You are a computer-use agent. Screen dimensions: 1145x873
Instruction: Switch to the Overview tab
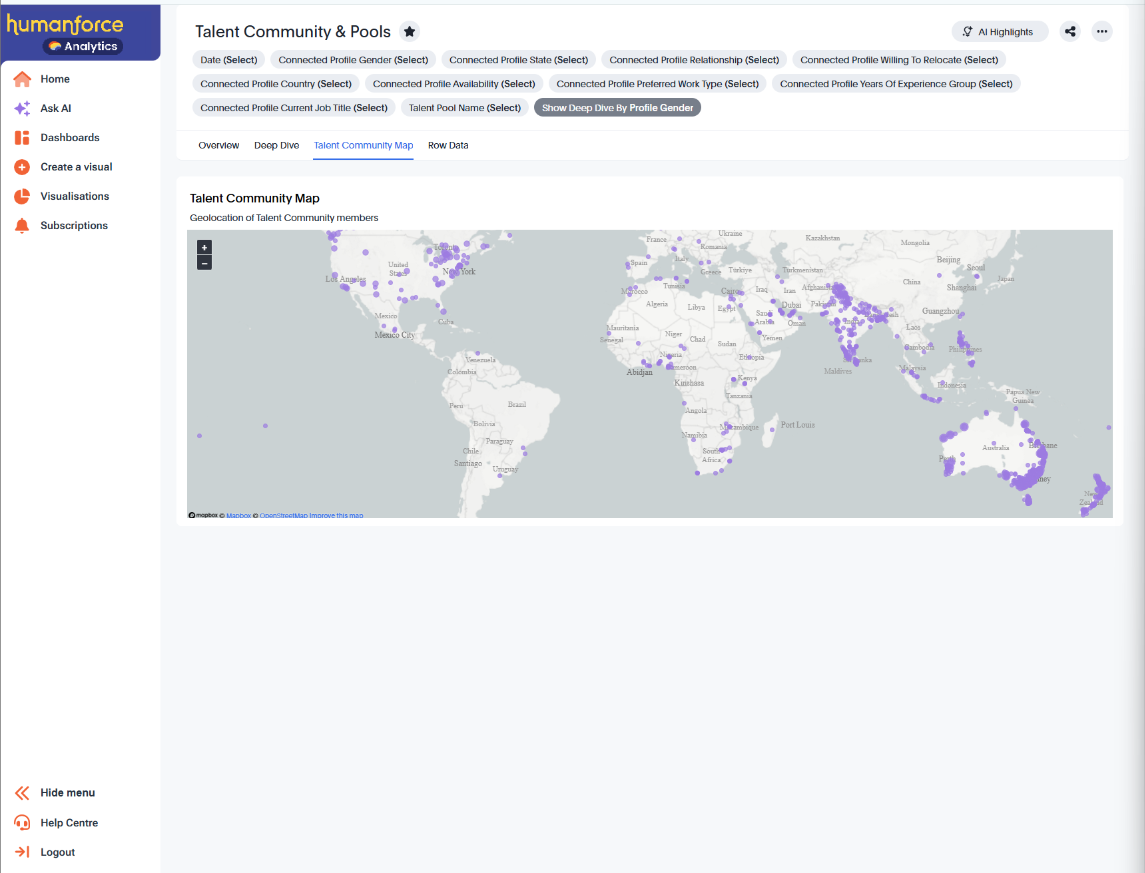pyautogui.click(x=218, y=145)
